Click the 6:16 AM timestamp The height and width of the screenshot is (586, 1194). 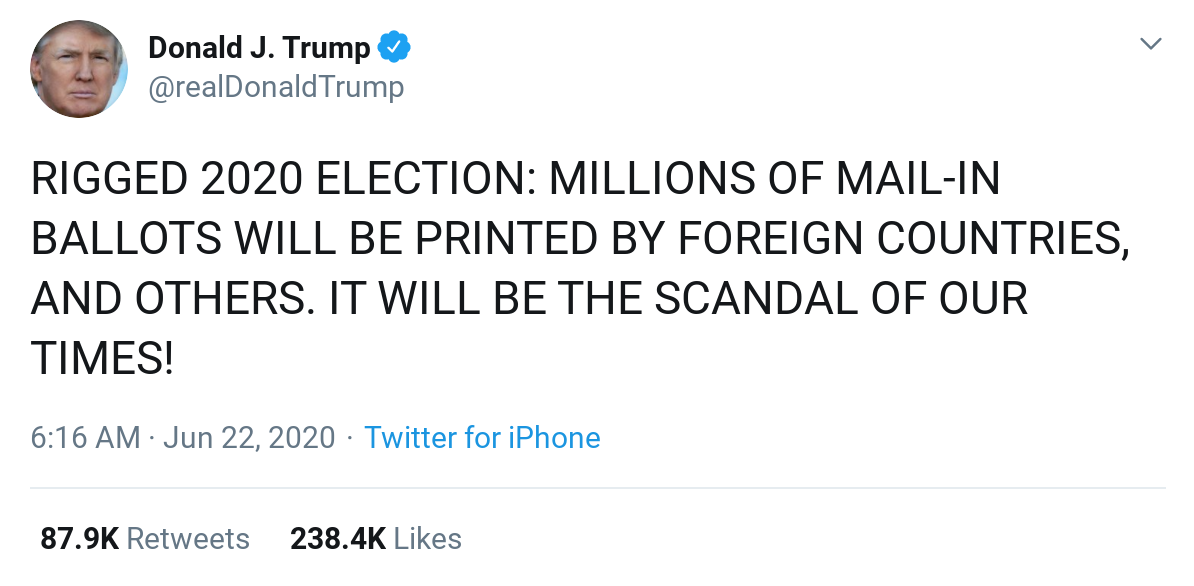click(x=86, y=438)
